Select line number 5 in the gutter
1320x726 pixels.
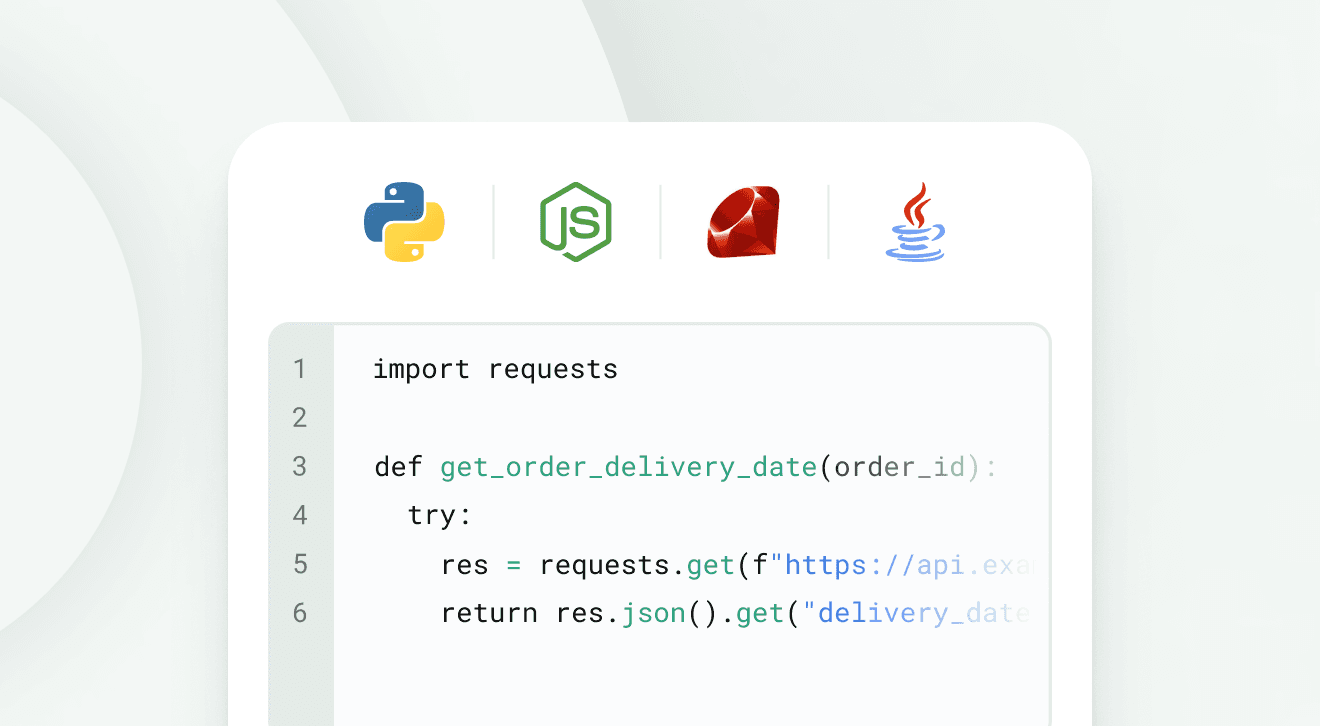[300, 564]
